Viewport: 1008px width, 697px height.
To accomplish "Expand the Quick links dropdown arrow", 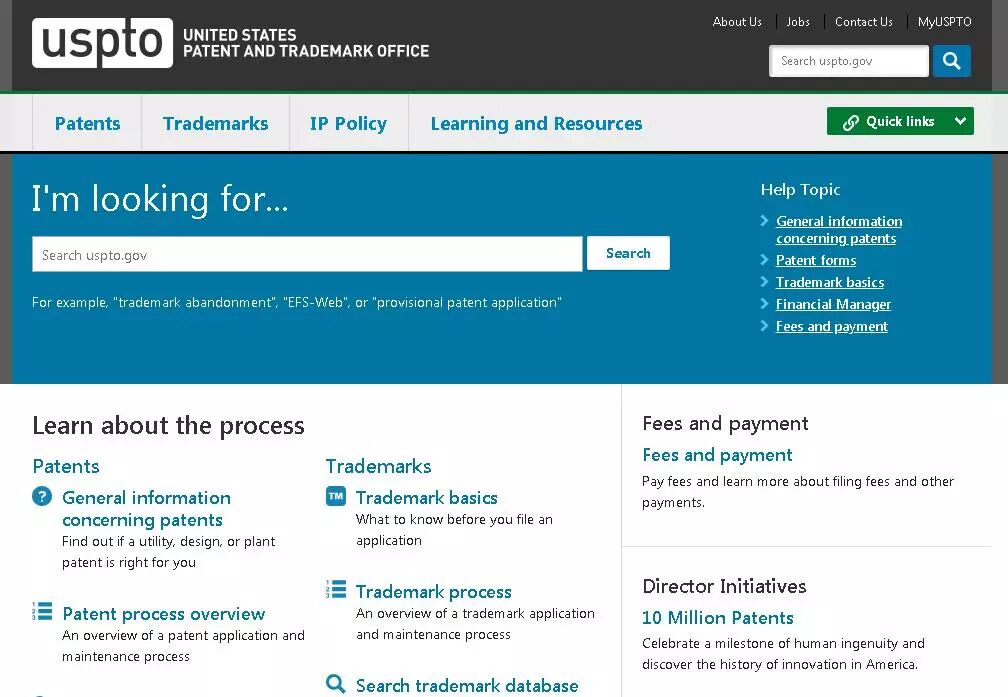I will [960, 121].
